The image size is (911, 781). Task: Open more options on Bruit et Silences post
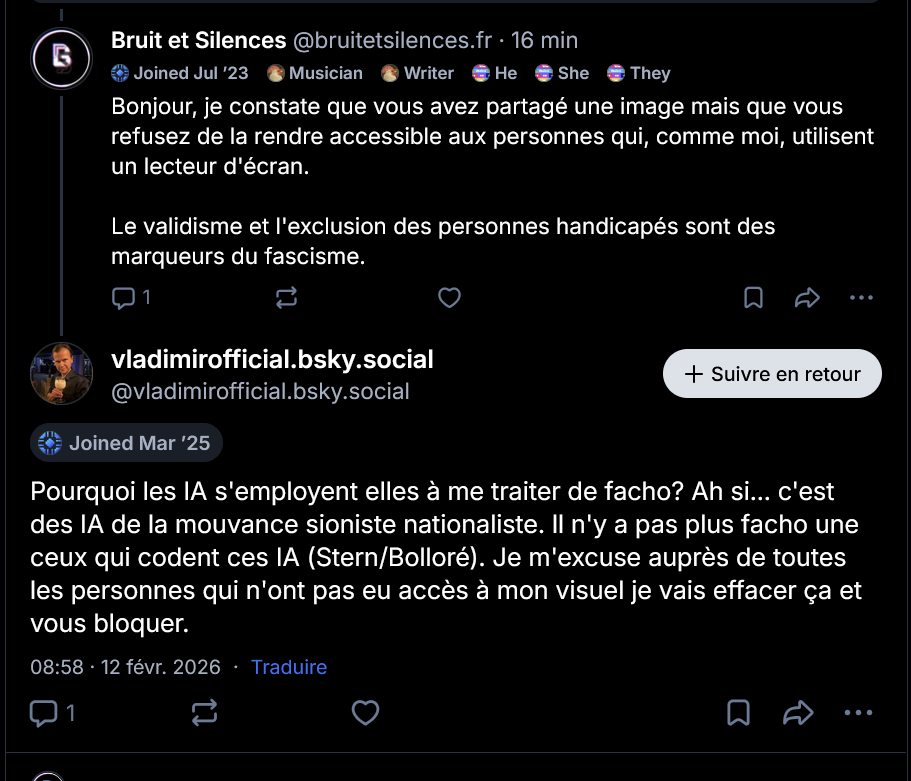coord(861,297)
